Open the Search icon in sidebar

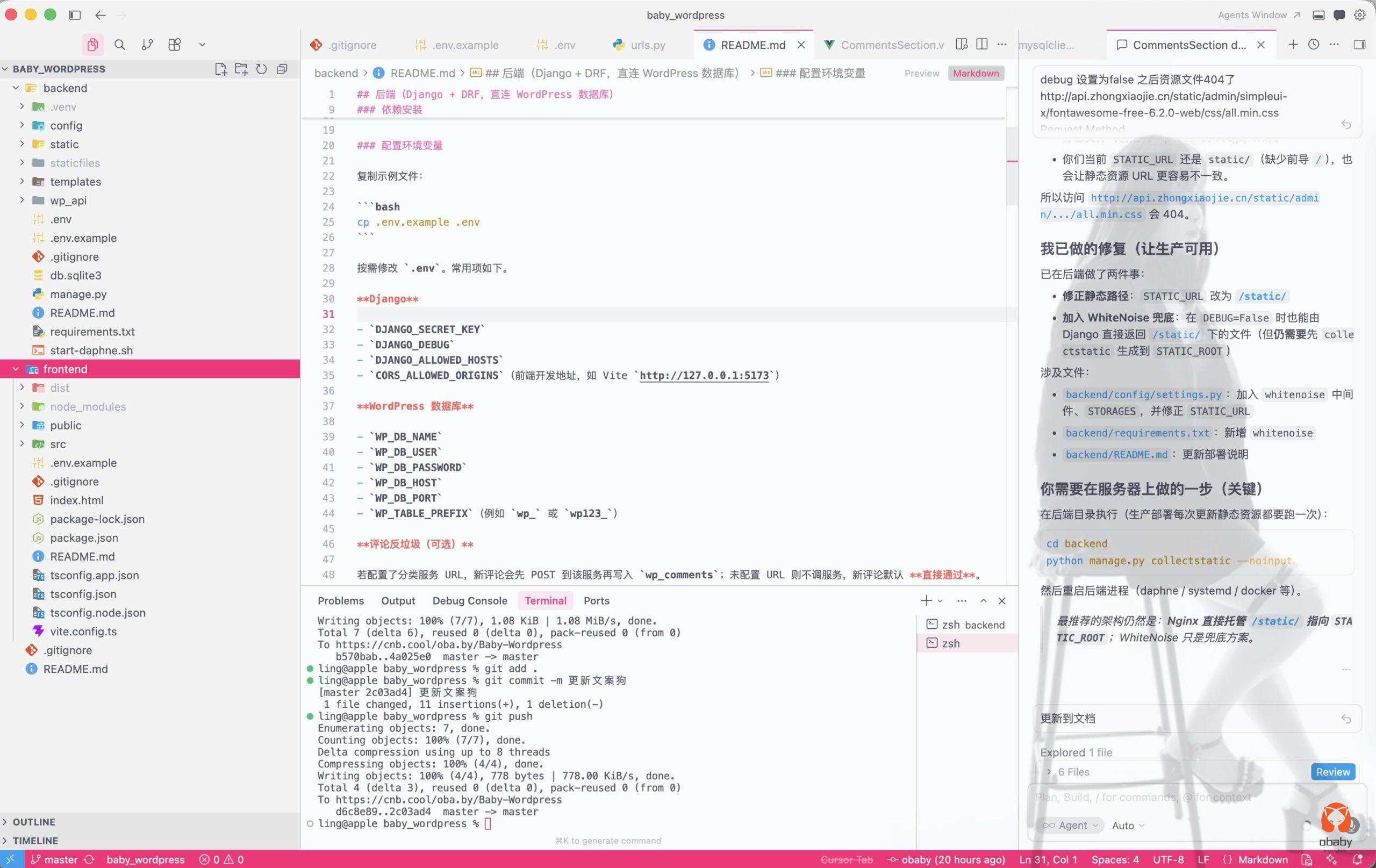(x=119, y=45)
